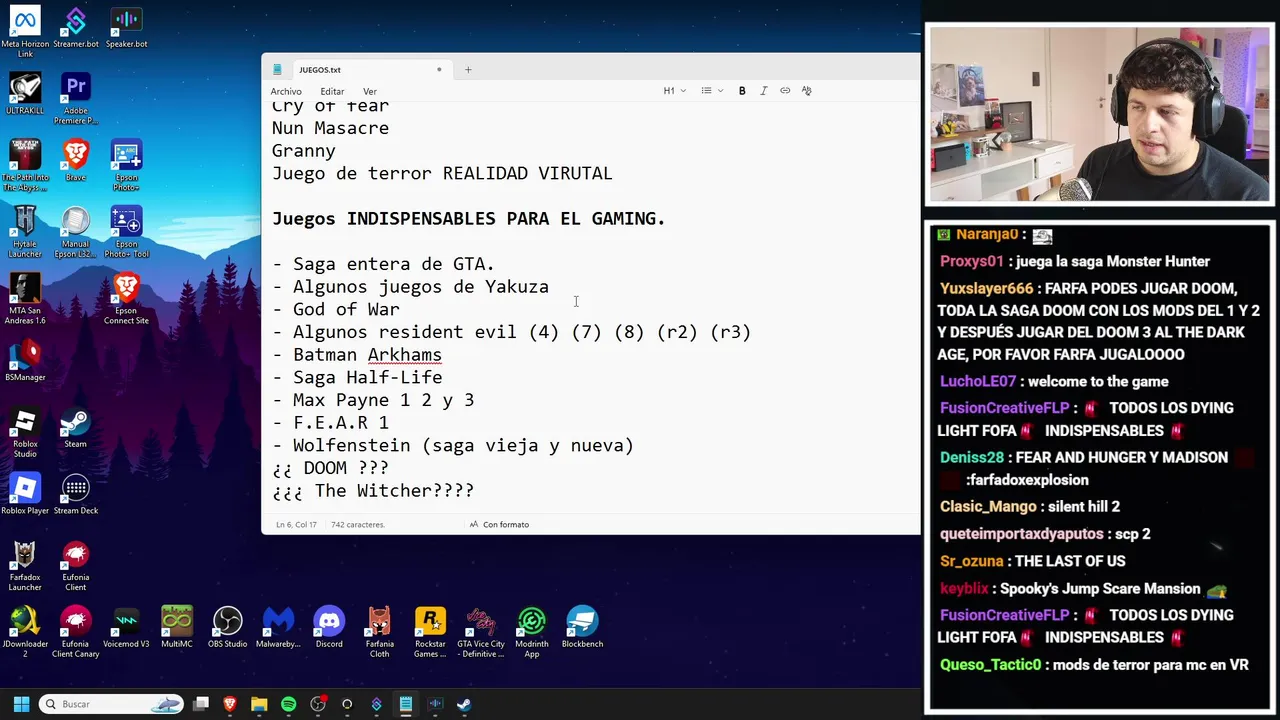Open the H1 heading dropdown
Image resolution: width=1280 pixels, height=720 pixels.
tap(675, 91)
